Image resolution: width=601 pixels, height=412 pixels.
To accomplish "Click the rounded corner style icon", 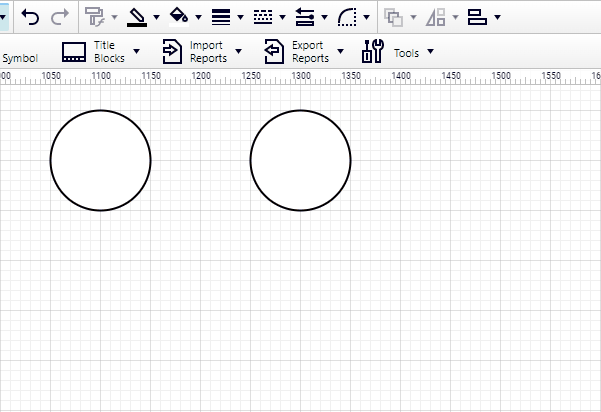I will (x=348, y=17).
